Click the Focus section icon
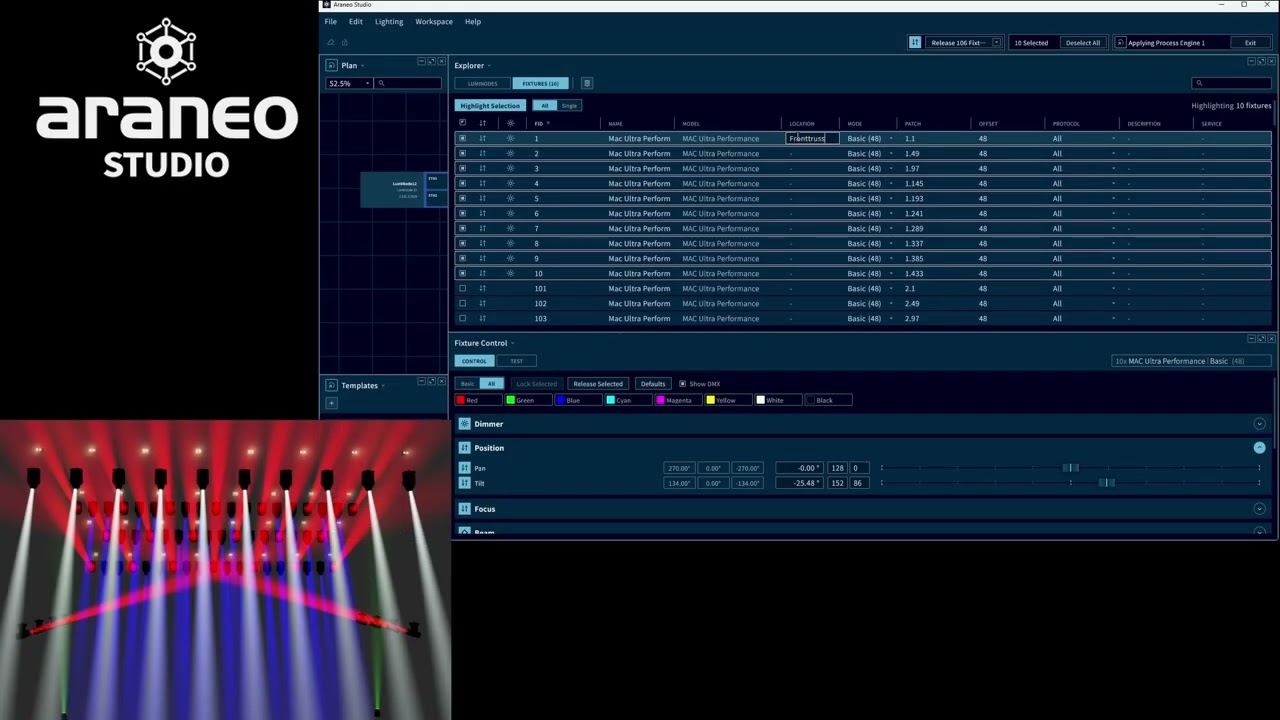 pyautogui.click(x=464, y=509)
